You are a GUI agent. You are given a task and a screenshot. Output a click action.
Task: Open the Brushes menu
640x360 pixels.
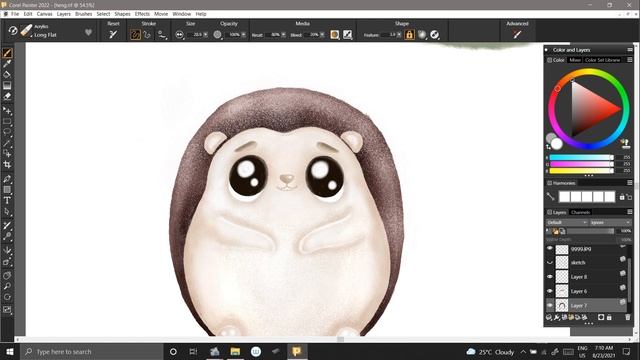tap(84, 14)
